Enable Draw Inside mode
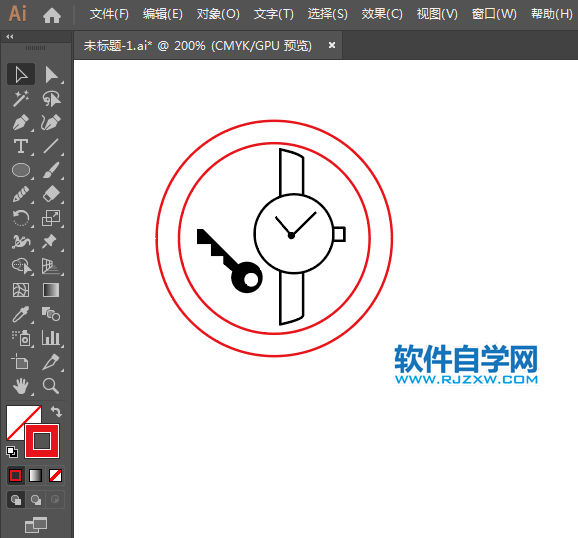 click(55, 500)
